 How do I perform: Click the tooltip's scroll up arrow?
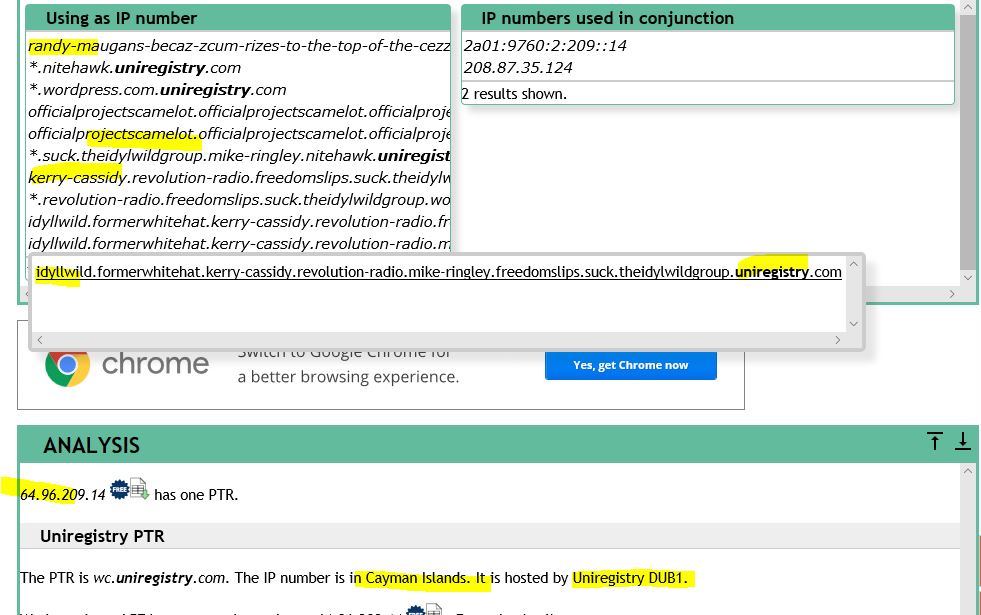pyautogui.click(x=853, y=265)
